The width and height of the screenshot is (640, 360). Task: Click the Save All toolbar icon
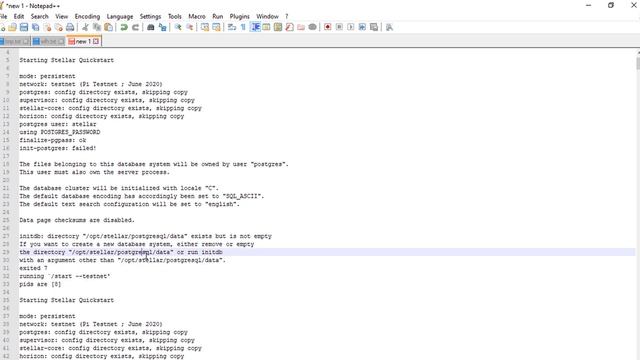click(36, 27)
